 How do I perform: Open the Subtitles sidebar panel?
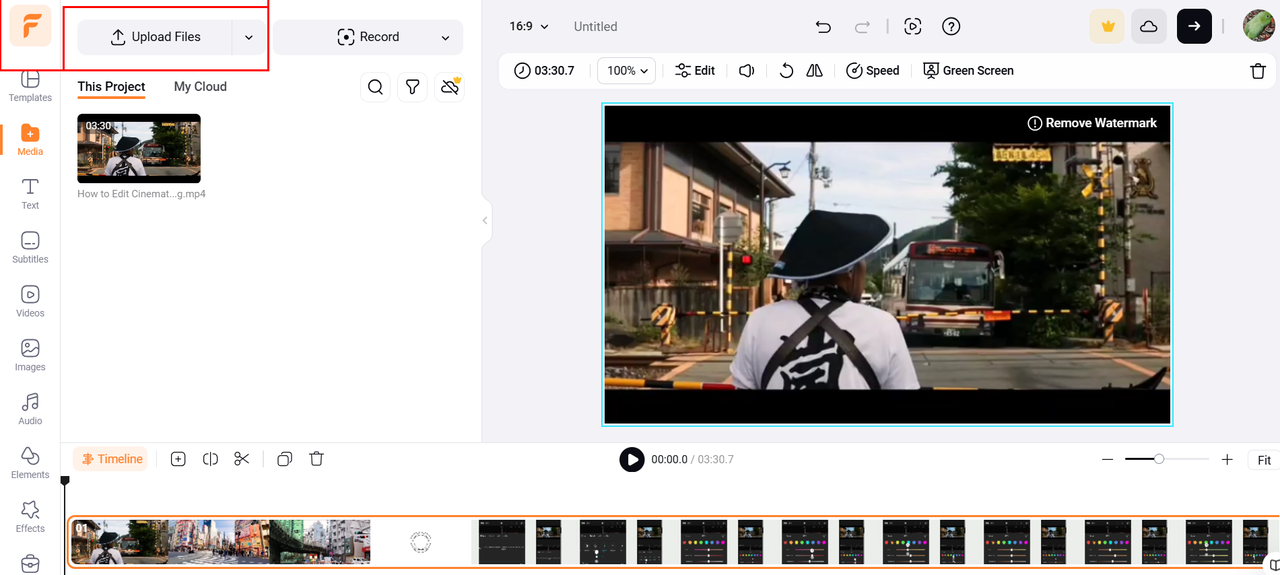pos(30,248)
